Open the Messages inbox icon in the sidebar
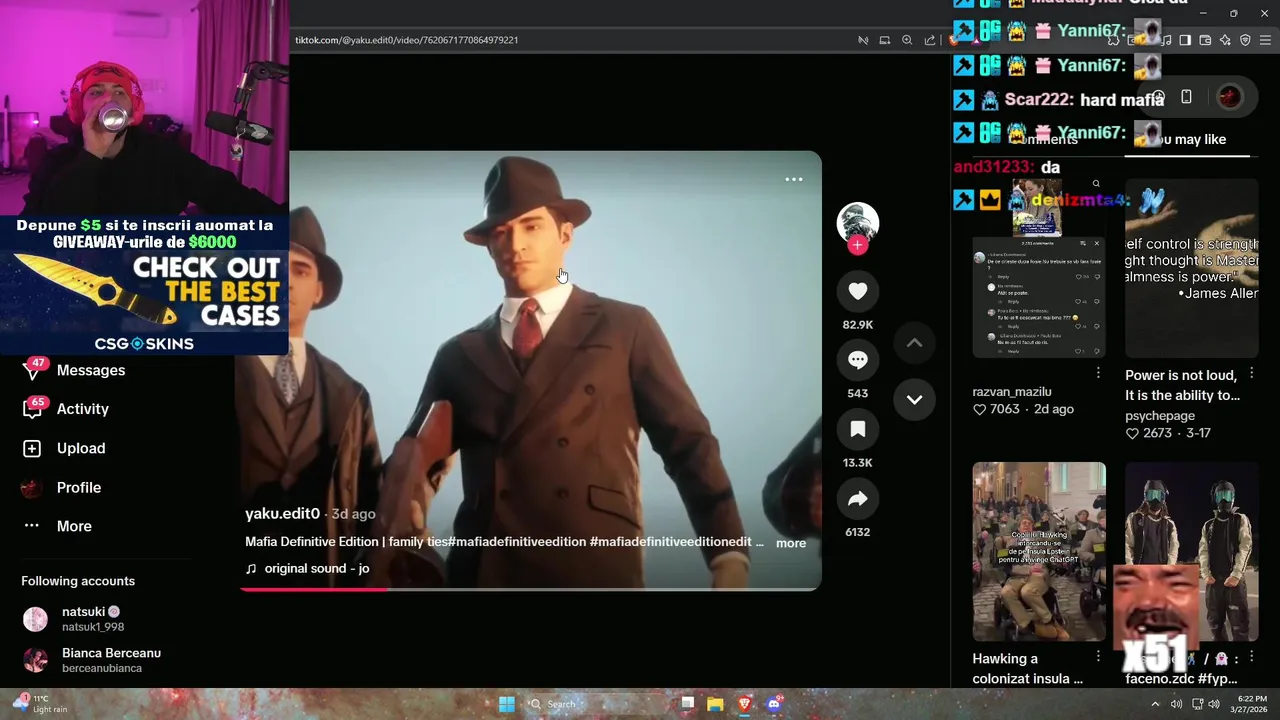The height and width of the screenshot is (720, 1280). [x=32, y=370]
